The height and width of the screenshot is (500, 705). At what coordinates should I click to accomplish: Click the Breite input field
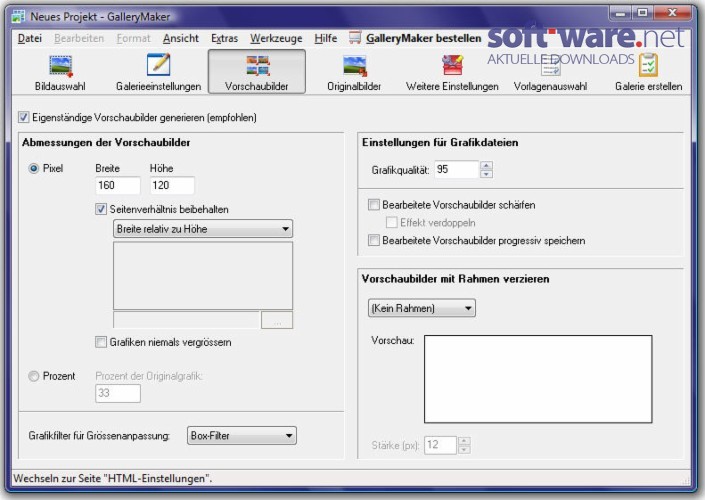tap(118, 186)
